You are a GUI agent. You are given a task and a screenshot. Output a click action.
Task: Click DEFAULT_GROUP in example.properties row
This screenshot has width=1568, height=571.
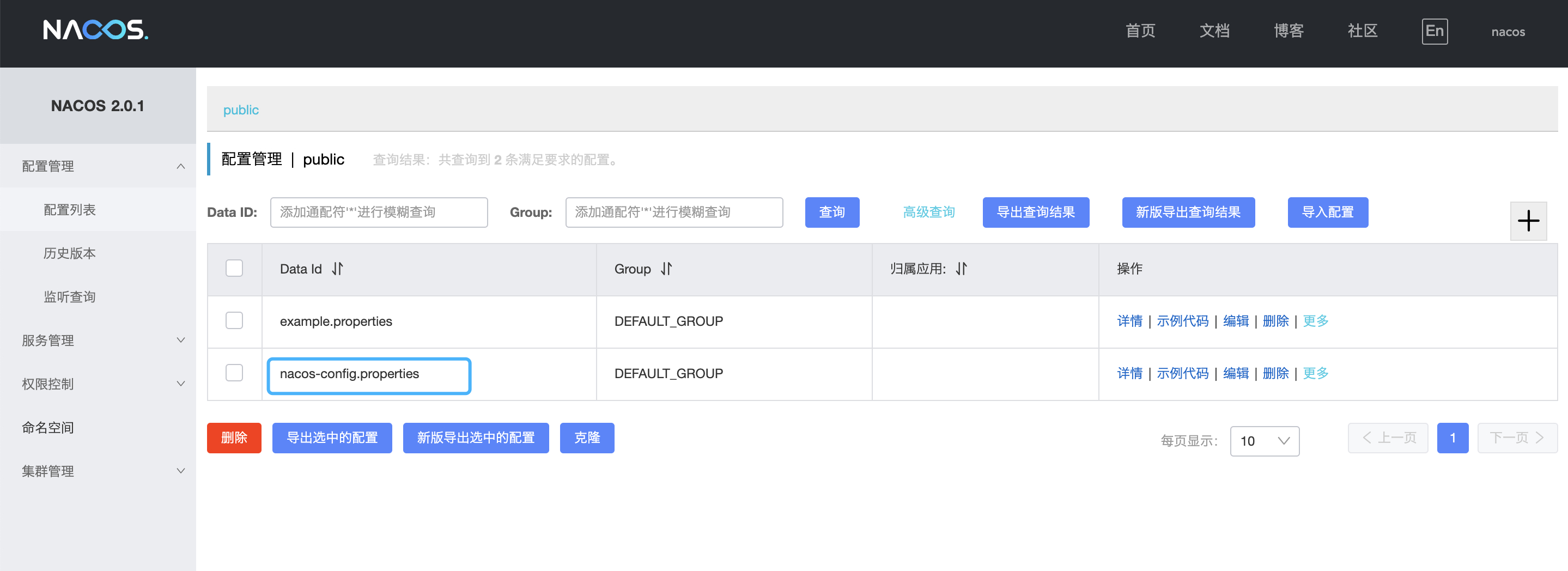pos(668,321)
